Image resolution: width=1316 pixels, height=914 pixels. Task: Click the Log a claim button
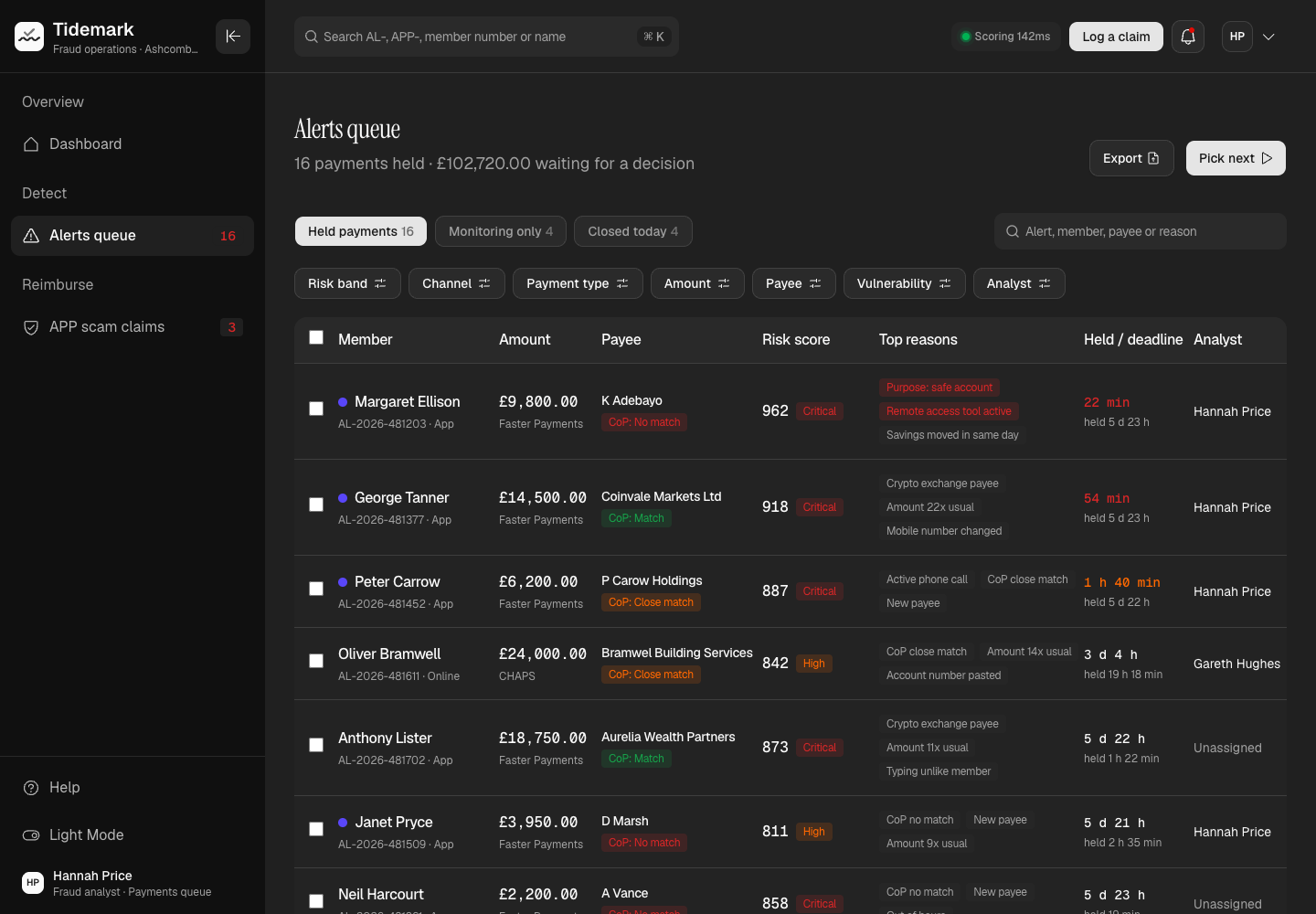(x=1116, y=37)
